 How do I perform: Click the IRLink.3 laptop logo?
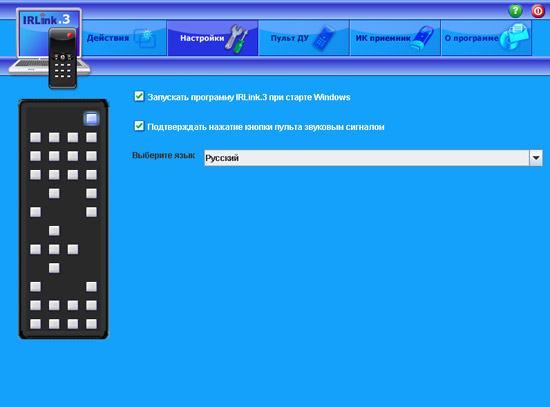pos(49,48)
